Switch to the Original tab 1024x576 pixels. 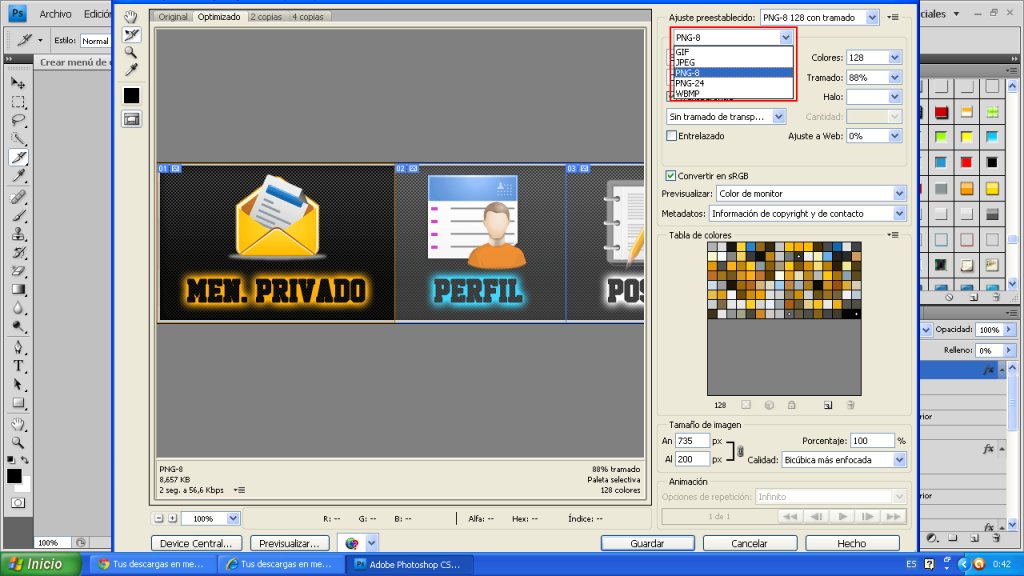[173, 17]
